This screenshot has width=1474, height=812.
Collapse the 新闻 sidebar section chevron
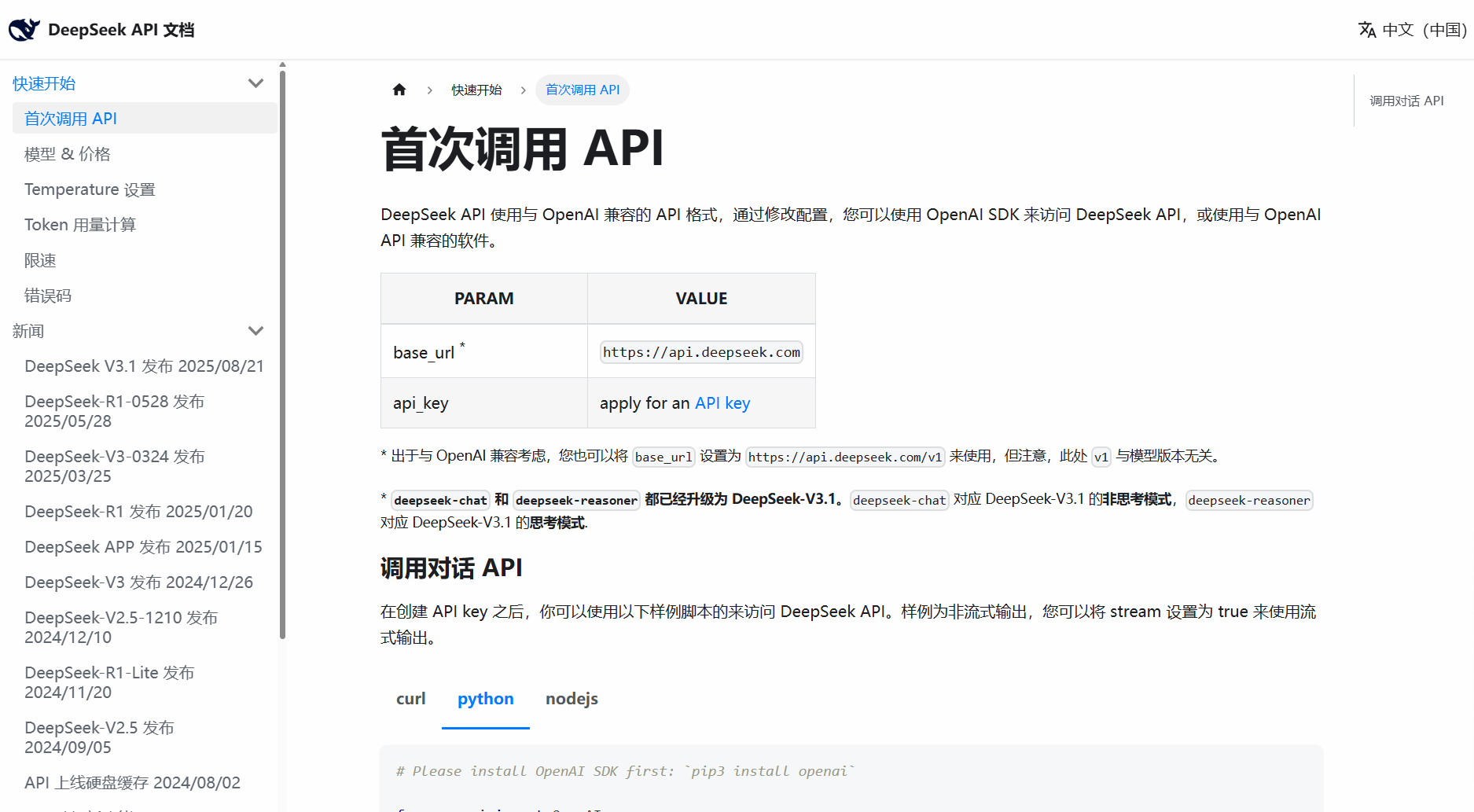255,331
